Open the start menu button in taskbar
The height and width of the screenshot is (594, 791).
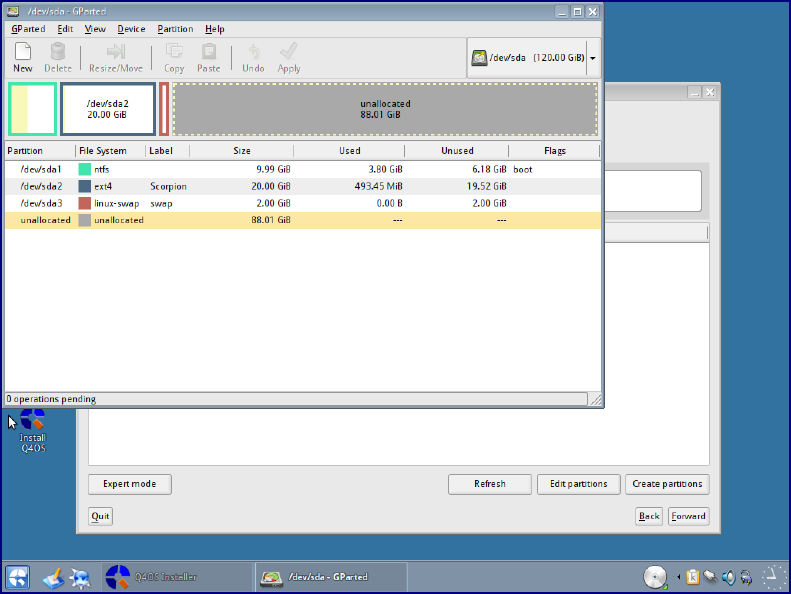(17, 577)
